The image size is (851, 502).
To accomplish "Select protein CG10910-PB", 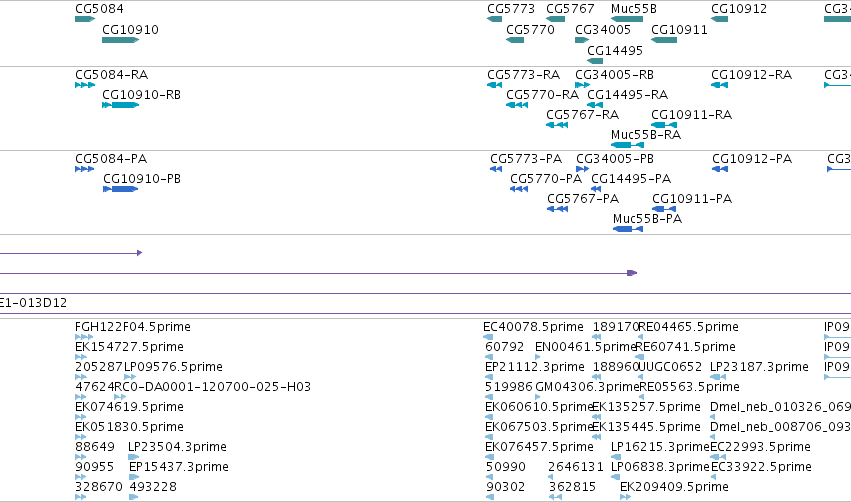I will (x=120, y=189).
